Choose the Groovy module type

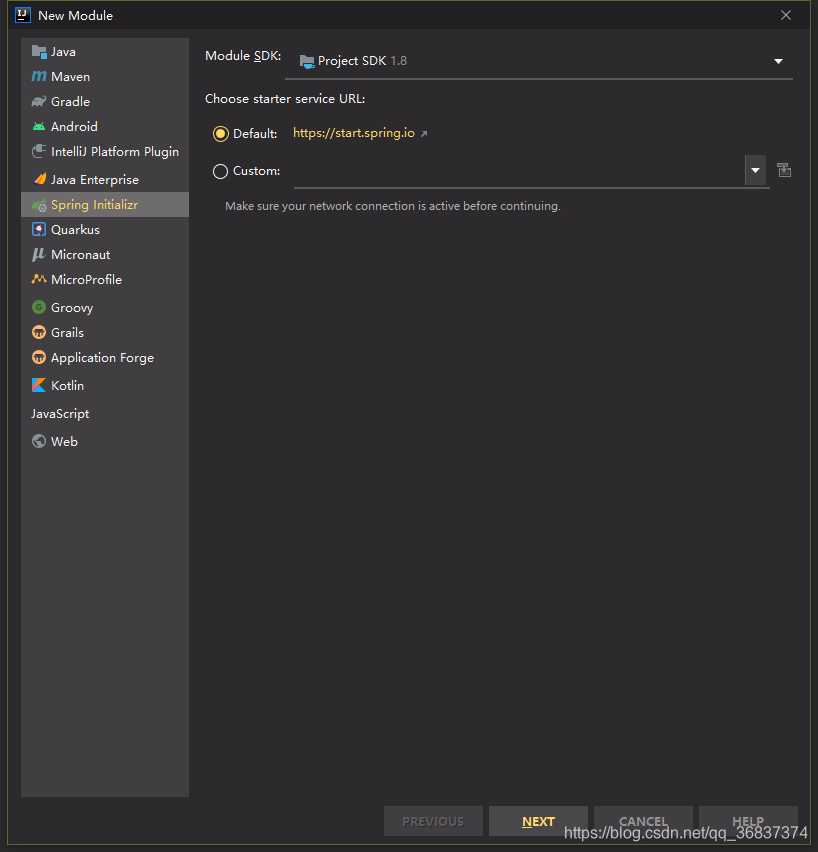(105, 307)
